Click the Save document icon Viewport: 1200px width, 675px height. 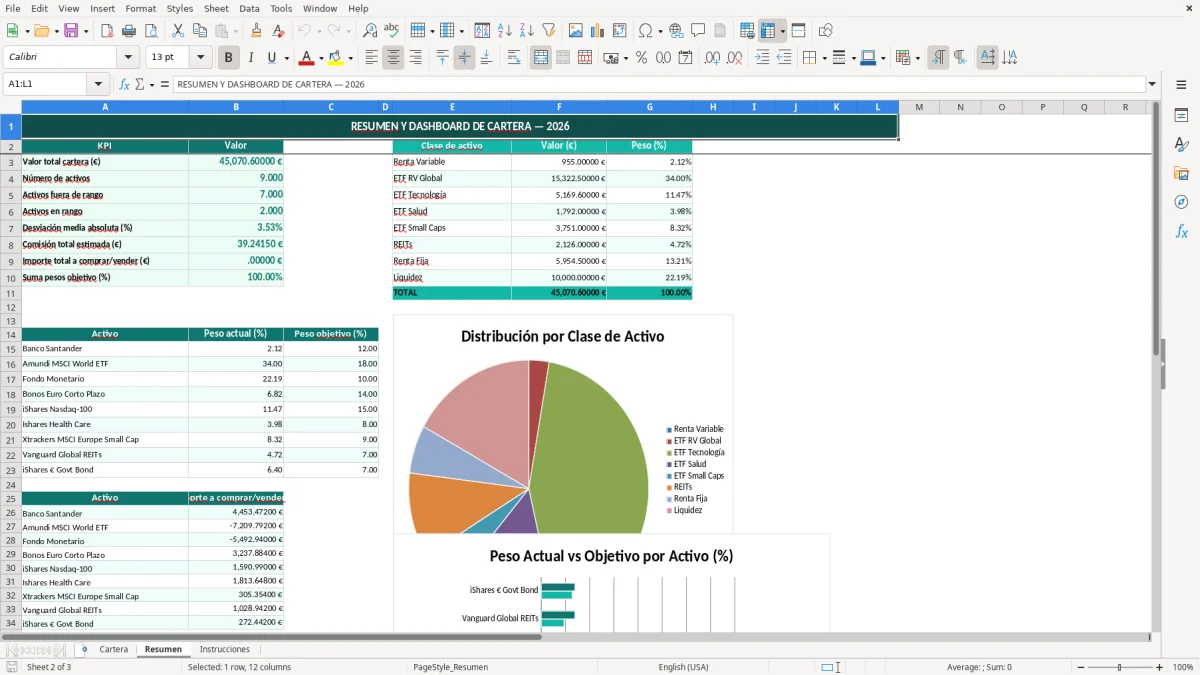(71, 31)
